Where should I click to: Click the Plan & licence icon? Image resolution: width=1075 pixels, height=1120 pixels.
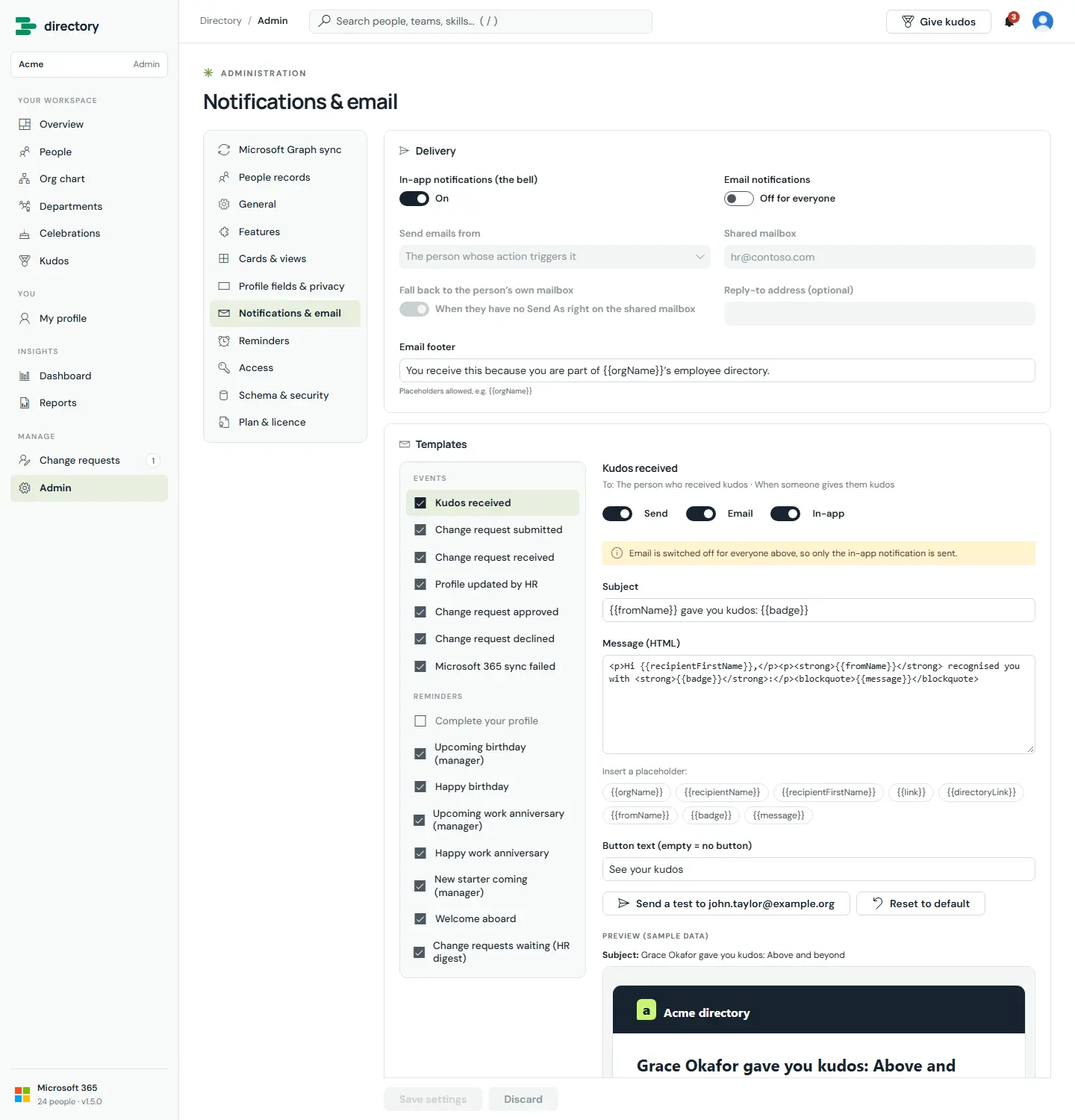224,423
